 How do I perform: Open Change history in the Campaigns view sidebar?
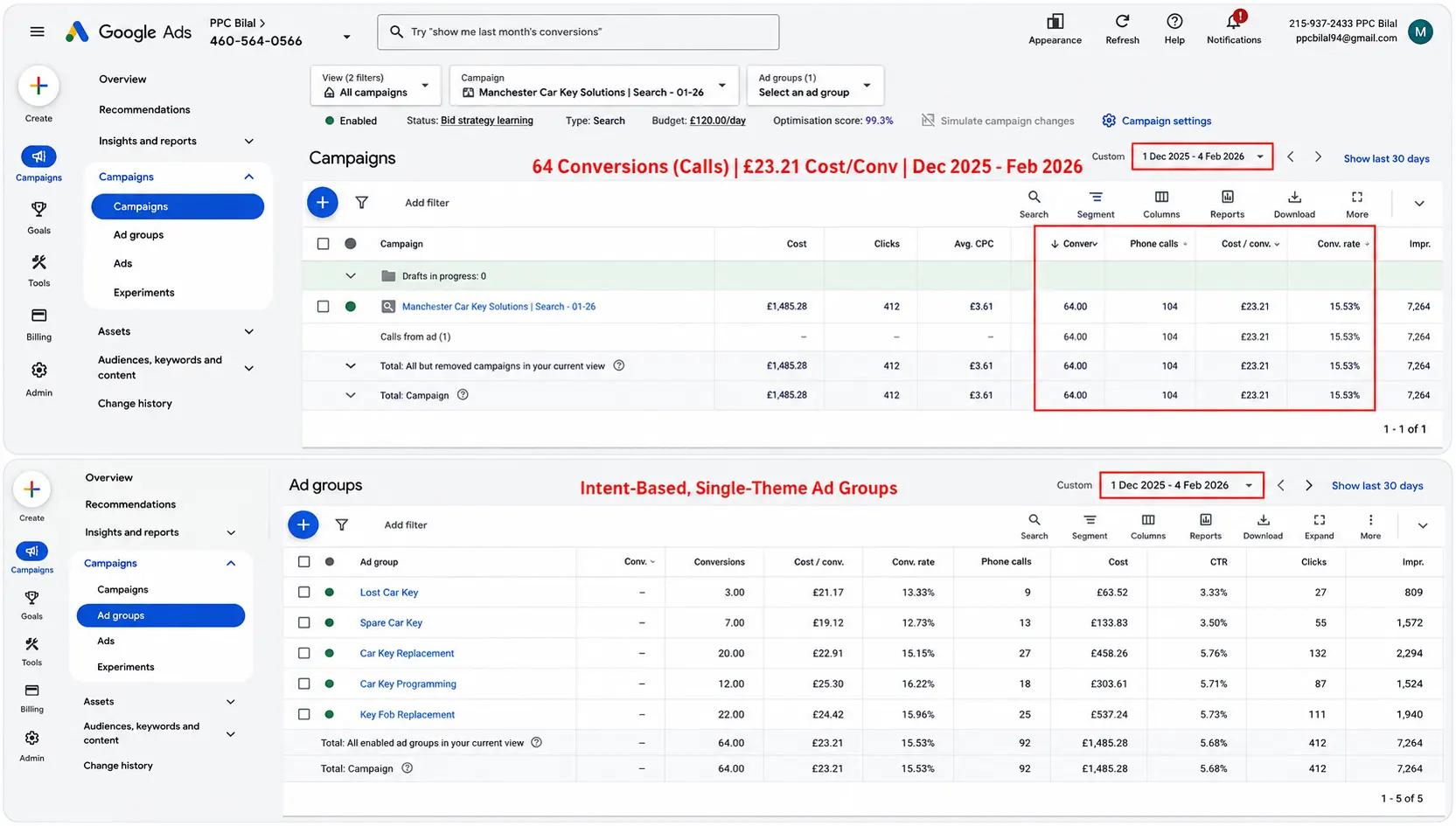[135, 404]
